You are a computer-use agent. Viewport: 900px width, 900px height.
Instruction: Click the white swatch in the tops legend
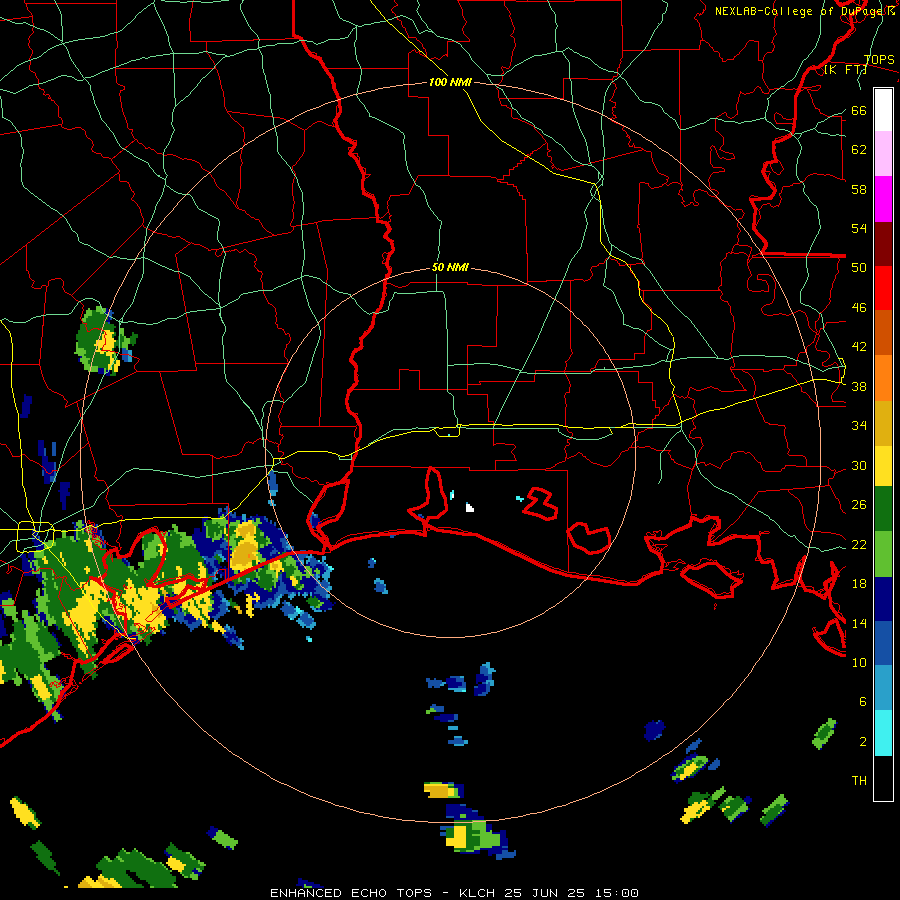(883, 110)
